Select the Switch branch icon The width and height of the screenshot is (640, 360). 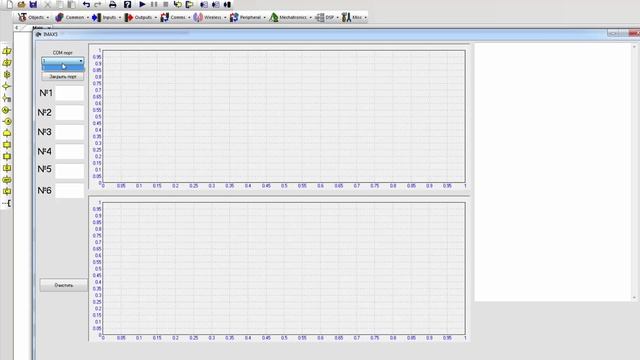coord(7,98)
